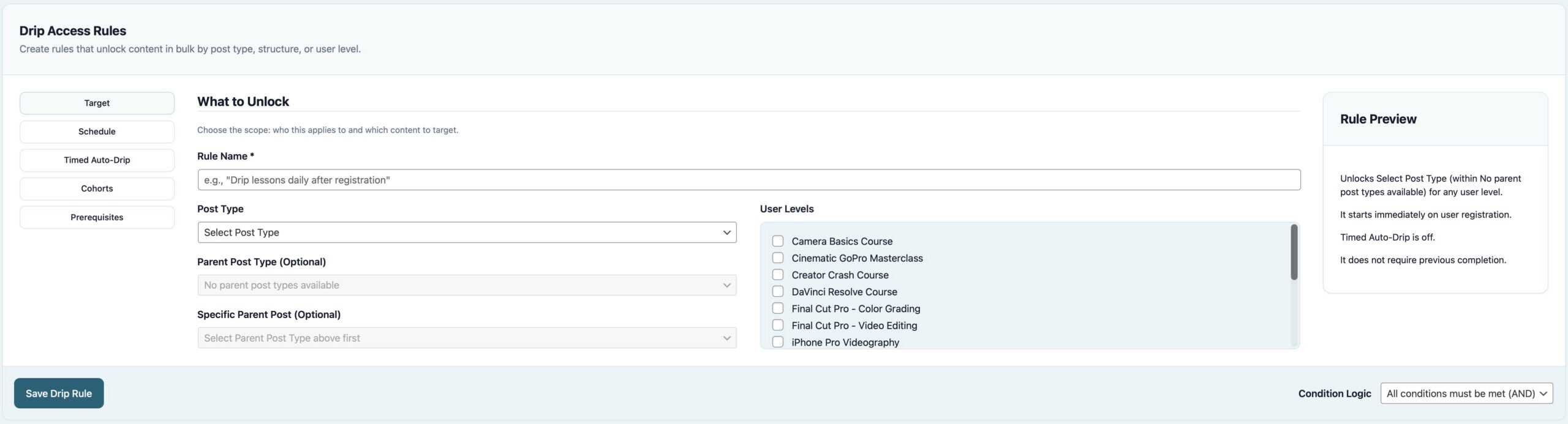Select the DaVinci Resolve Course checkbox
The width and height of the screenshot is (1568, 424).
(x=778, y=292)
